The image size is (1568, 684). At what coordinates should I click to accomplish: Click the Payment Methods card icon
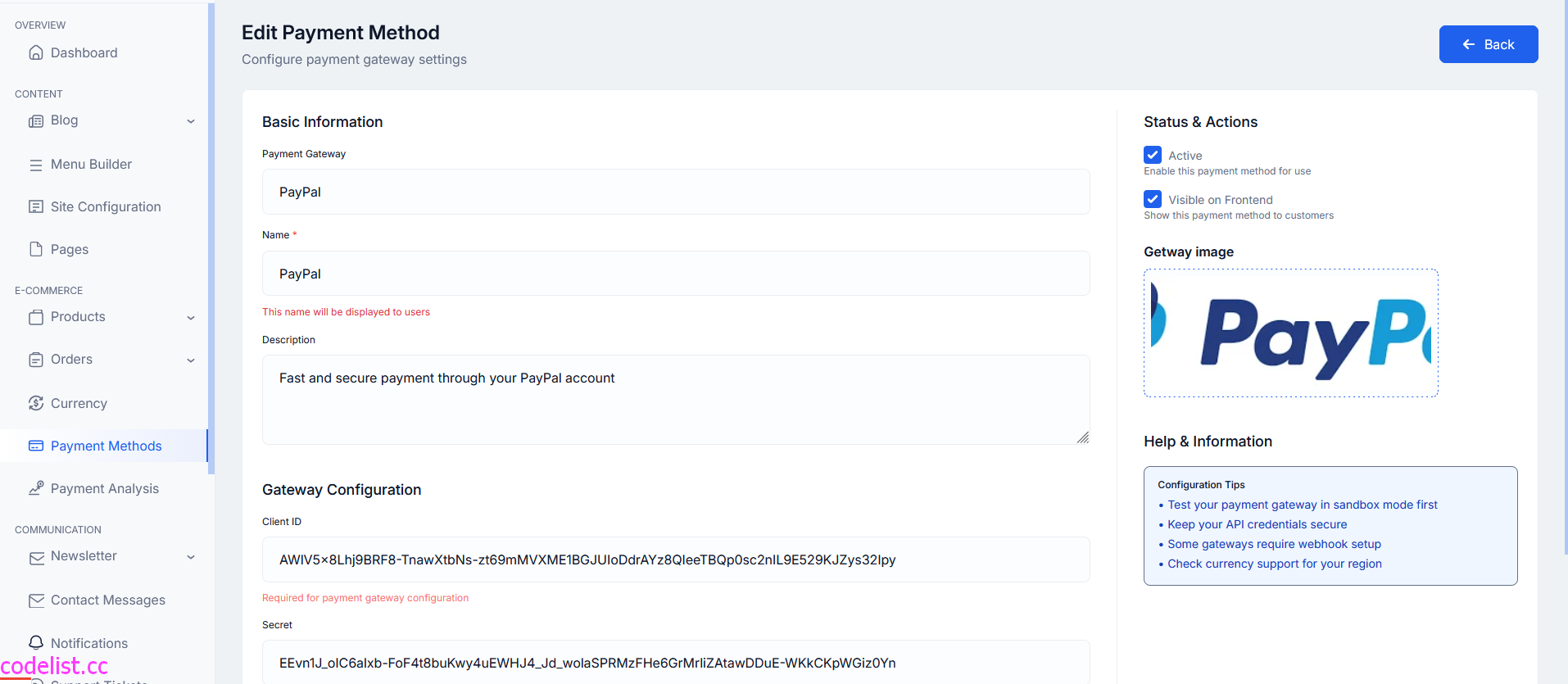[x=36, y=446]
